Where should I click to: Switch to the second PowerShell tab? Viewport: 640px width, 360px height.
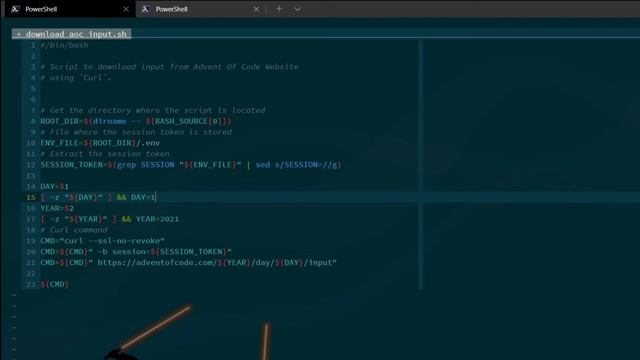[x=200, y=9]
